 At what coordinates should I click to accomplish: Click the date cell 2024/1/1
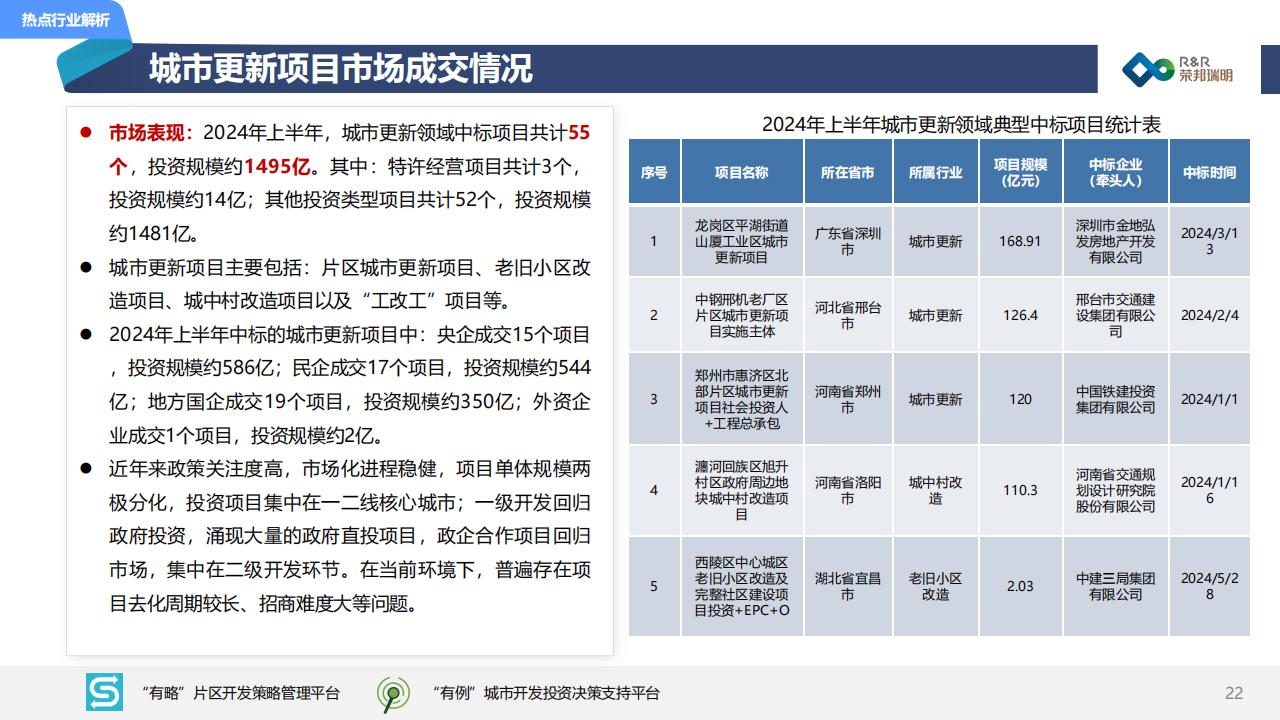click(1209, 399)
